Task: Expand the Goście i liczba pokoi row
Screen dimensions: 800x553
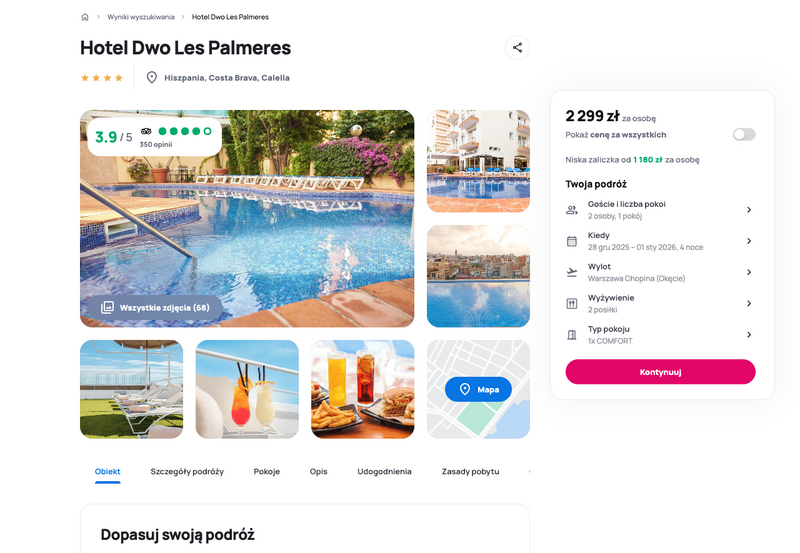Action: click(660, 210)
